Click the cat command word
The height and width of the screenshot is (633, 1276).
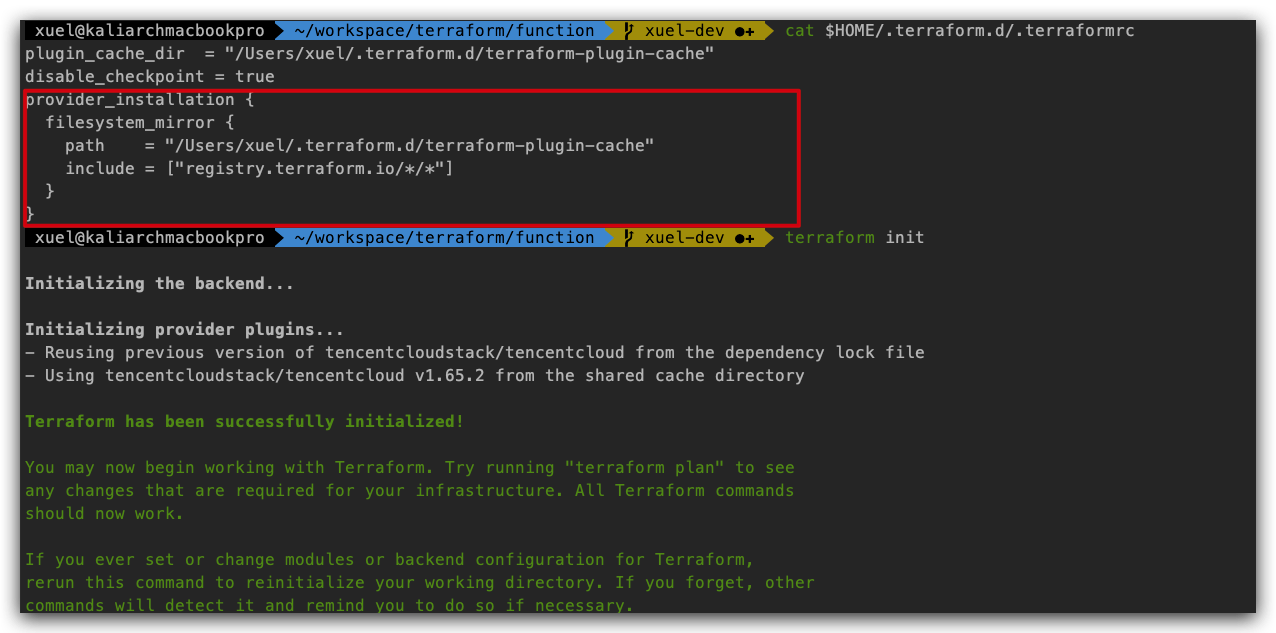coord(800,31)
